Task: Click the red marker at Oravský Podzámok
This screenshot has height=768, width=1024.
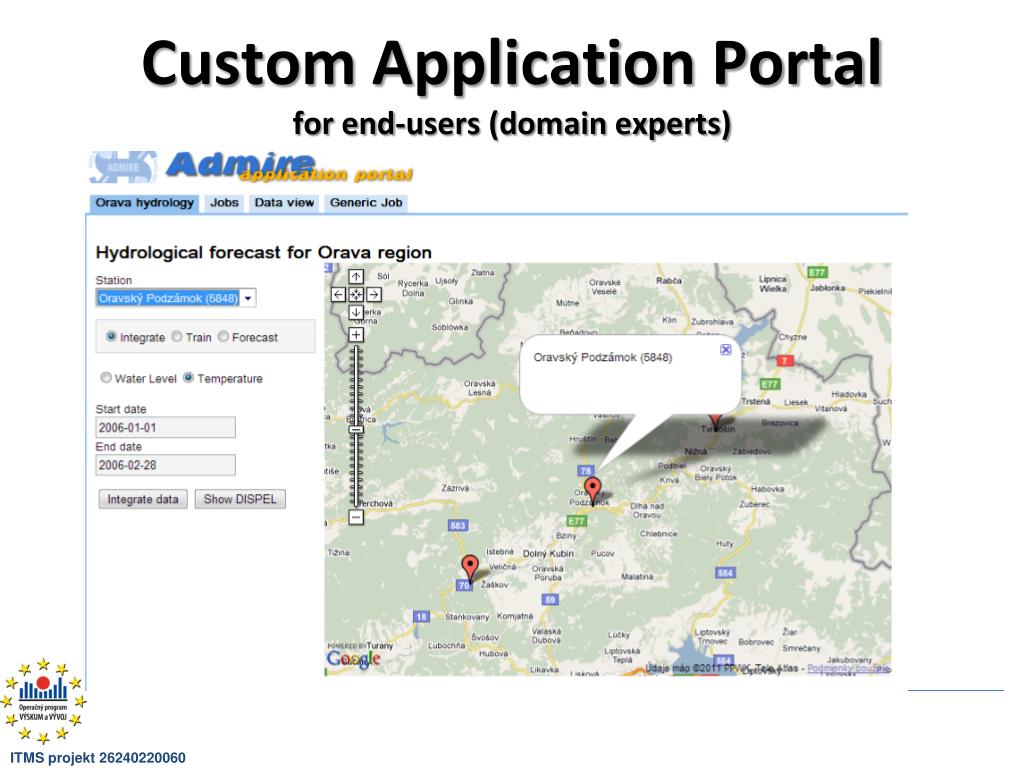Action: pos(592,490)
